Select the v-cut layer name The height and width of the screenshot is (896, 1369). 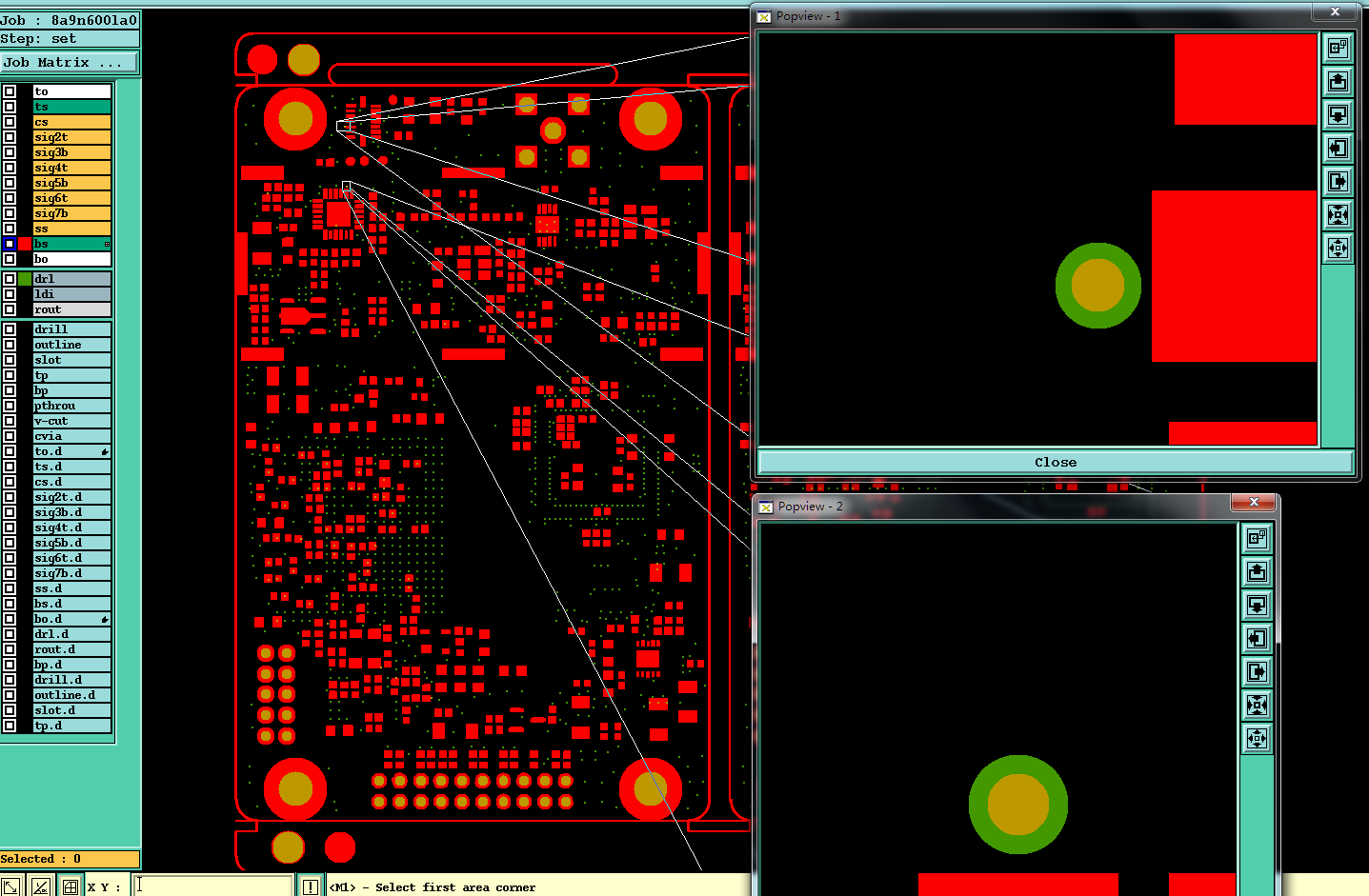point(72,421)
